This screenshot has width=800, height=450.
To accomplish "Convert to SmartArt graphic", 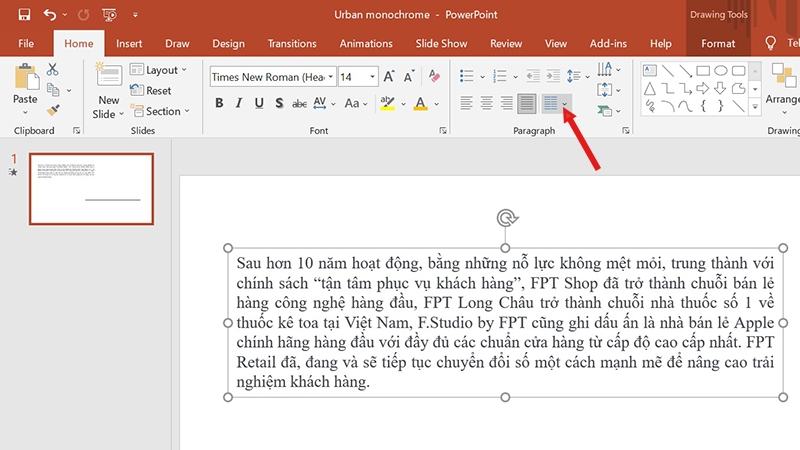I will coord(609,110).
